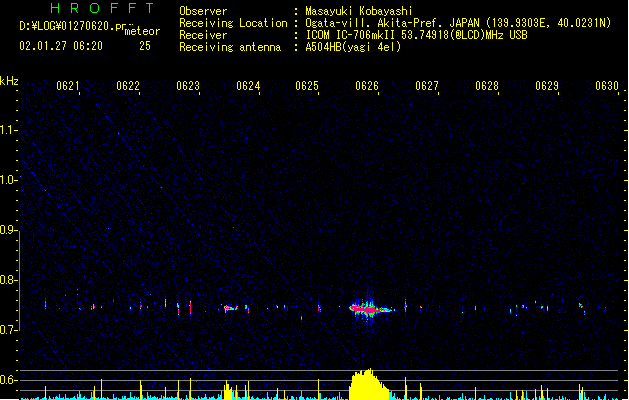Click the 0630 time marker

point(607,86)
